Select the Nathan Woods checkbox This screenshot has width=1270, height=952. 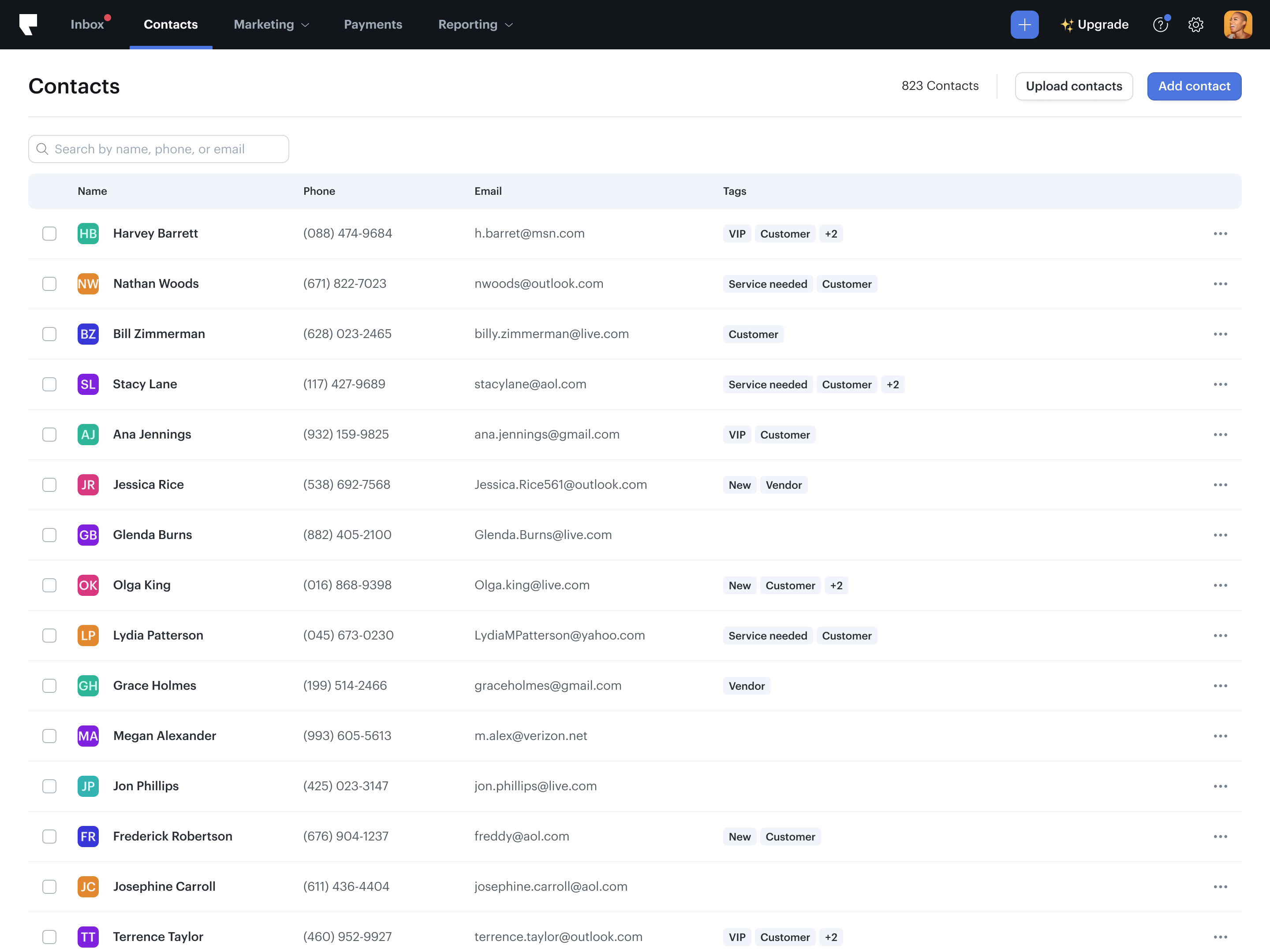tap(49, 284)
